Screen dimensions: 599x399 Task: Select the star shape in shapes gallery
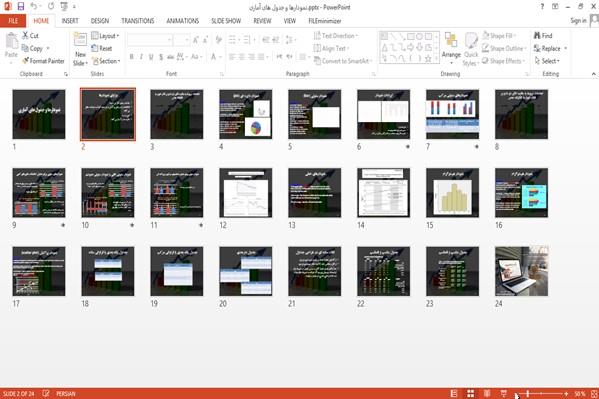click(x=428, y=59)
